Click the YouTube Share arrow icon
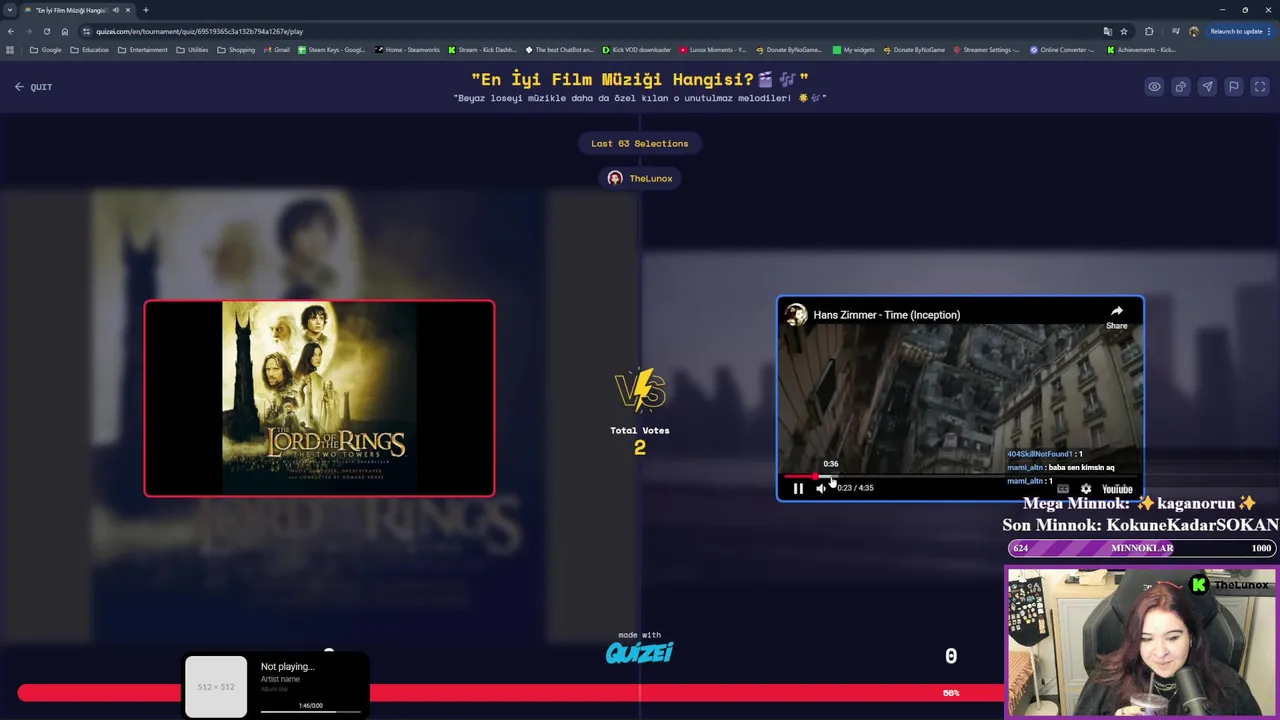 coord(1116,317)
